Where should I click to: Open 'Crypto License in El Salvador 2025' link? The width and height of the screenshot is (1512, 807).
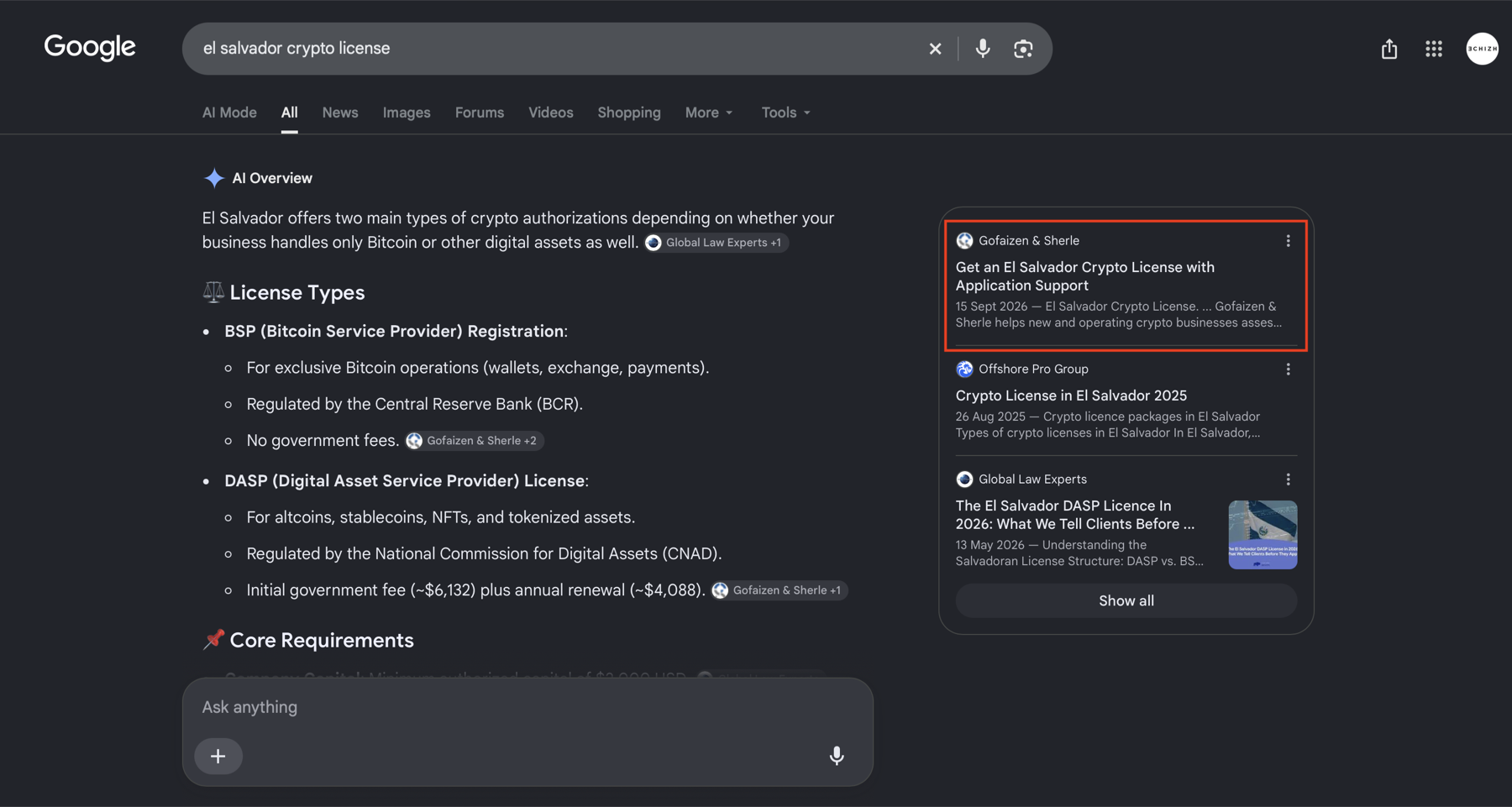point(1071,396)
